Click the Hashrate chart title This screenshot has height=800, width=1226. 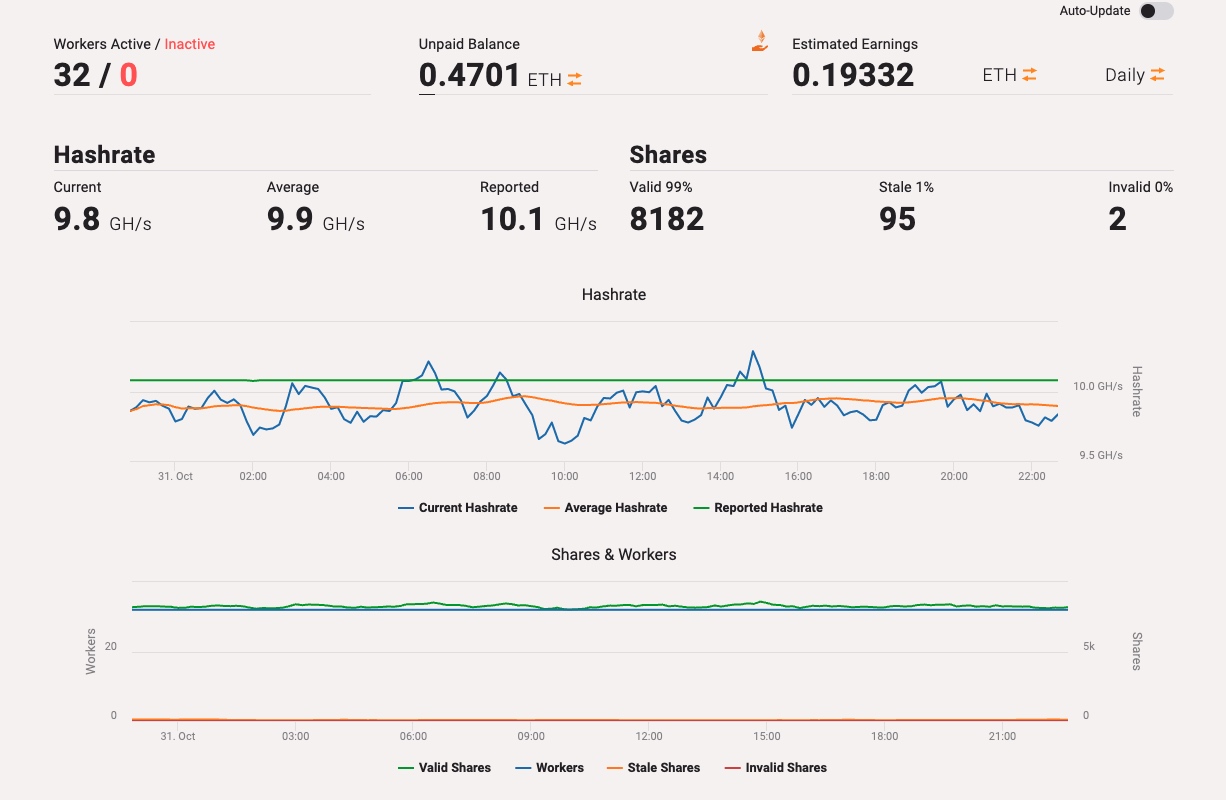point(614,295)
